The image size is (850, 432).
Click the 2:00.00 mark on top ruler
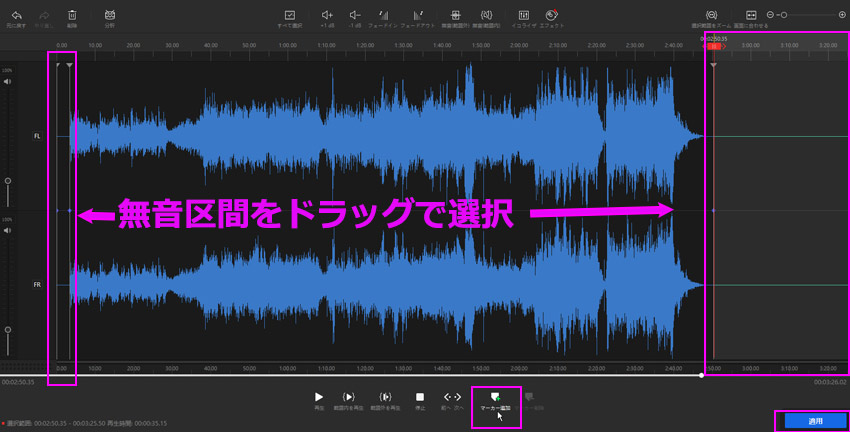tap(519, 46)
